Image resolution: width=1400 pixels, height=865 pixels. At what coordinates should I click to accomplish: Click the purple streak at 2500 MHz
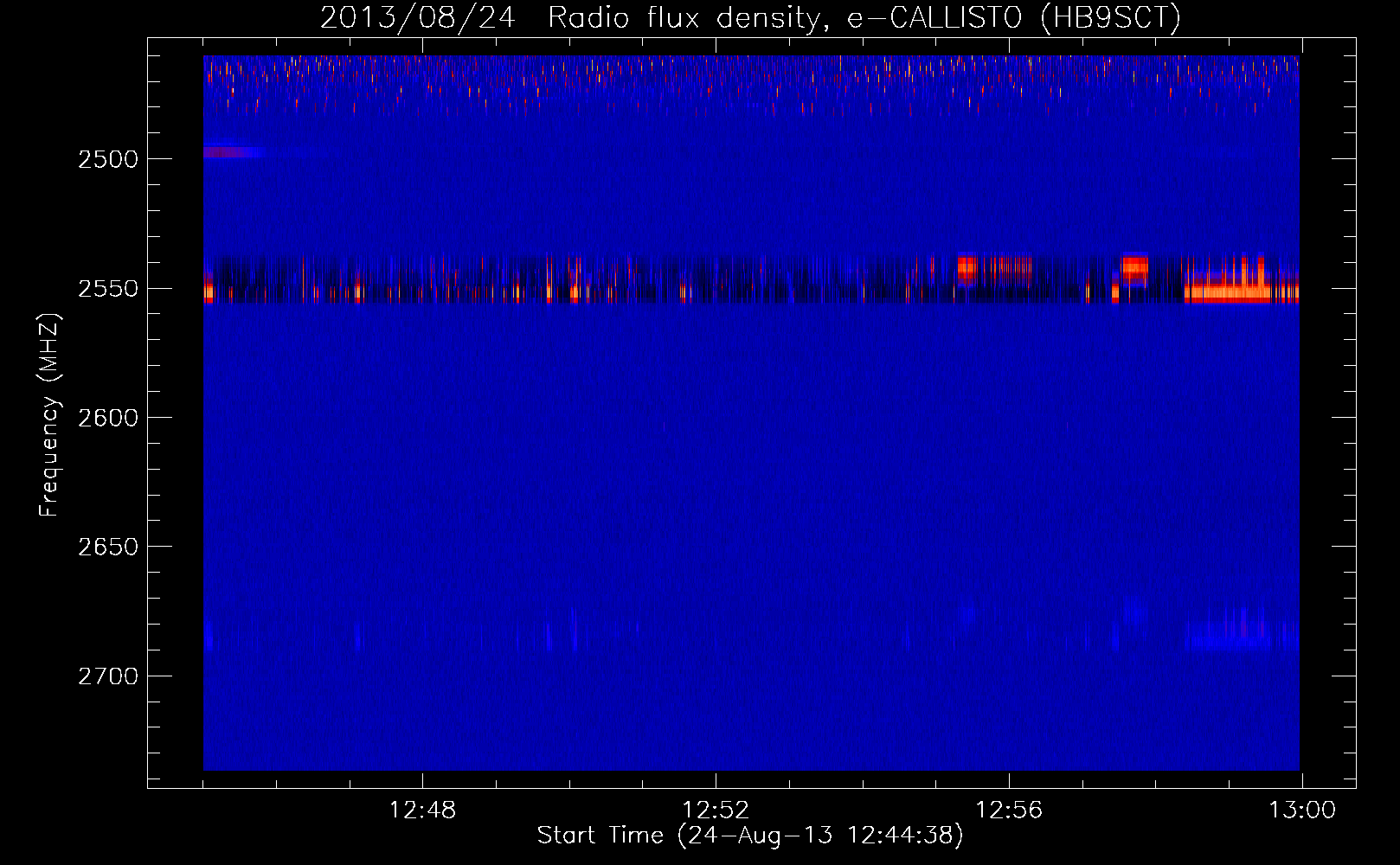click(x=234, y=152)
